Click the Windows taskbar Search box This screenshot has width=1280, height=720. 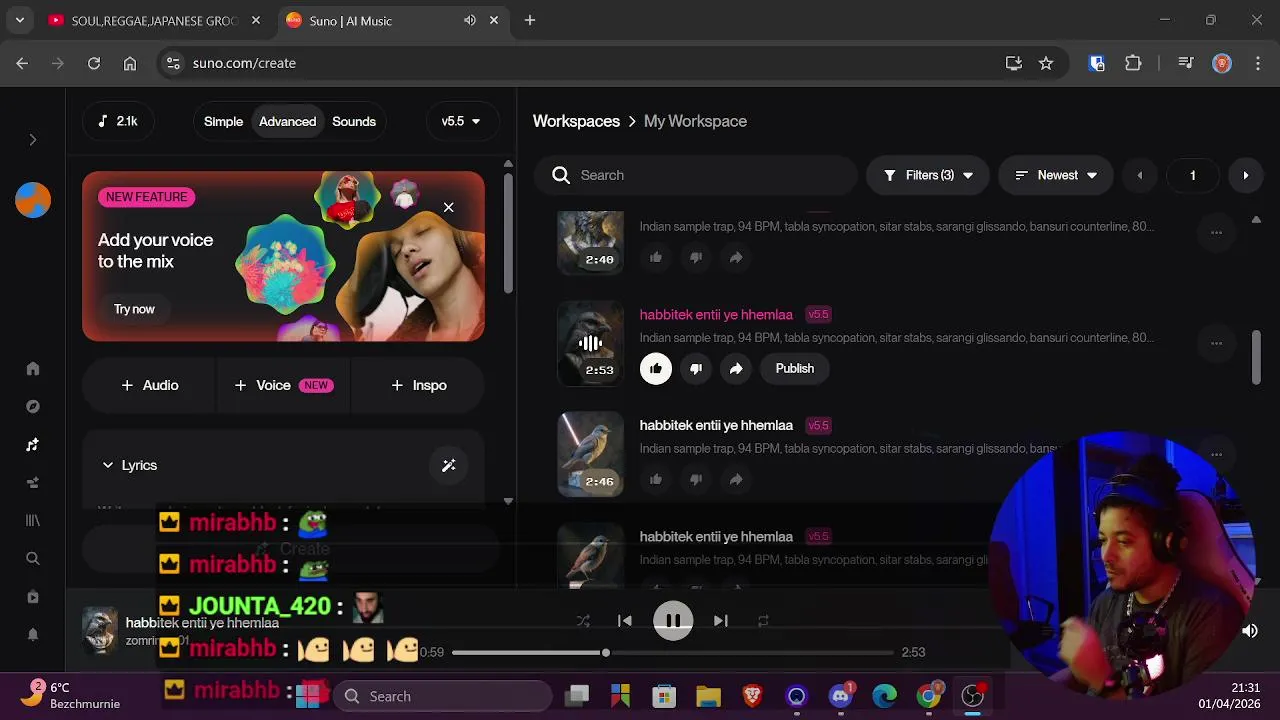click(x=444, y=696)
